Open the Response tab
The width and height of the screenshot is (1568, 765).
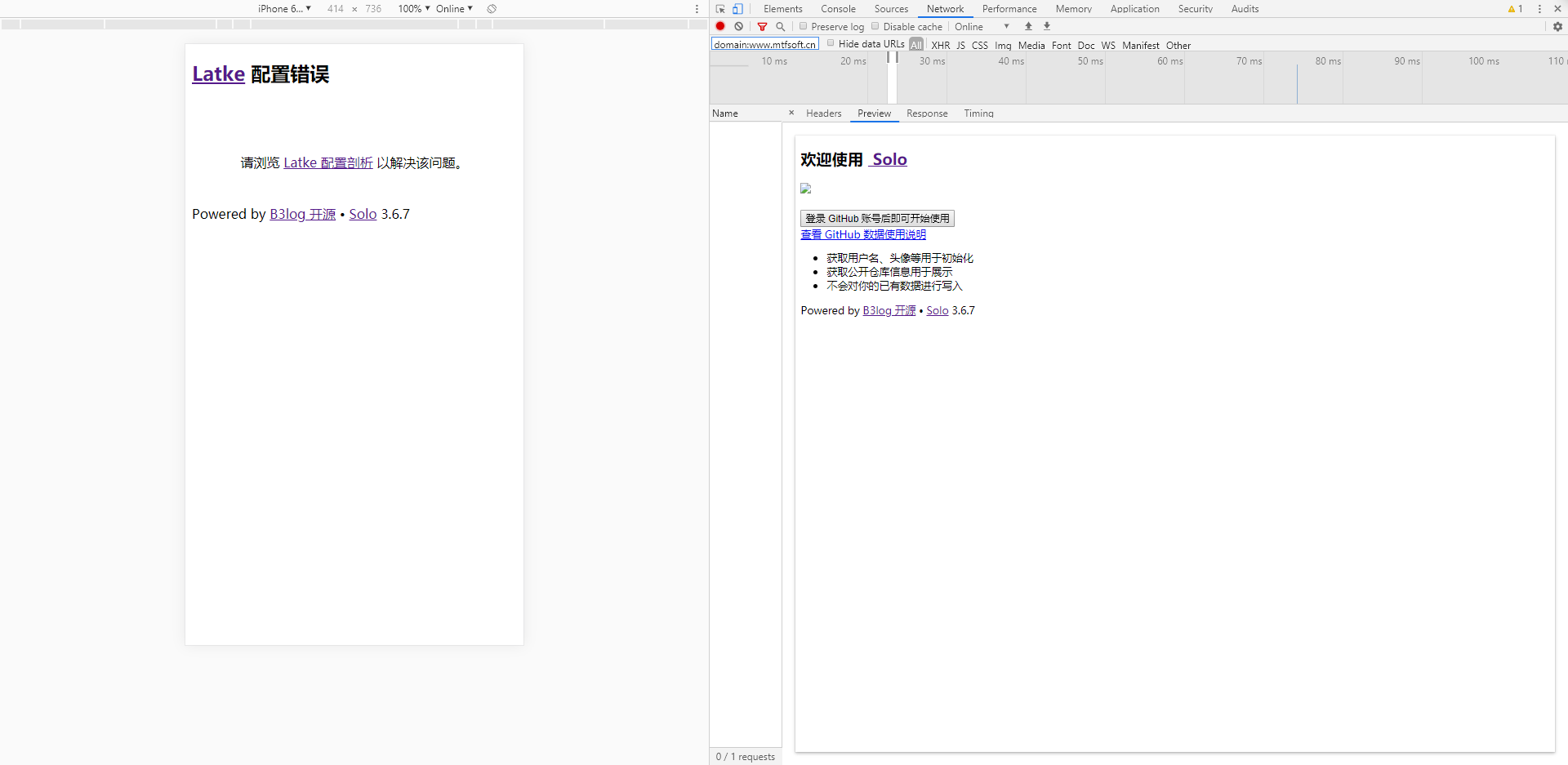tap(927, 113)
